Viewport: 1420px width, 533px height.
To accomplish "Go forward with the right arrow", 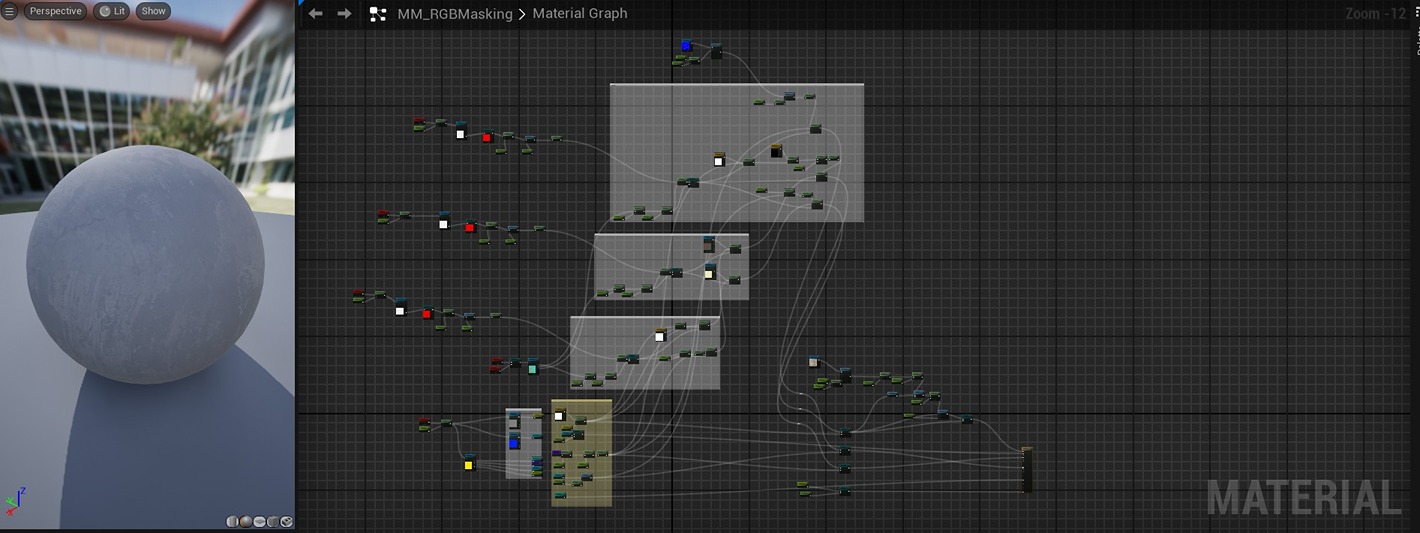I will pos(344,14).
